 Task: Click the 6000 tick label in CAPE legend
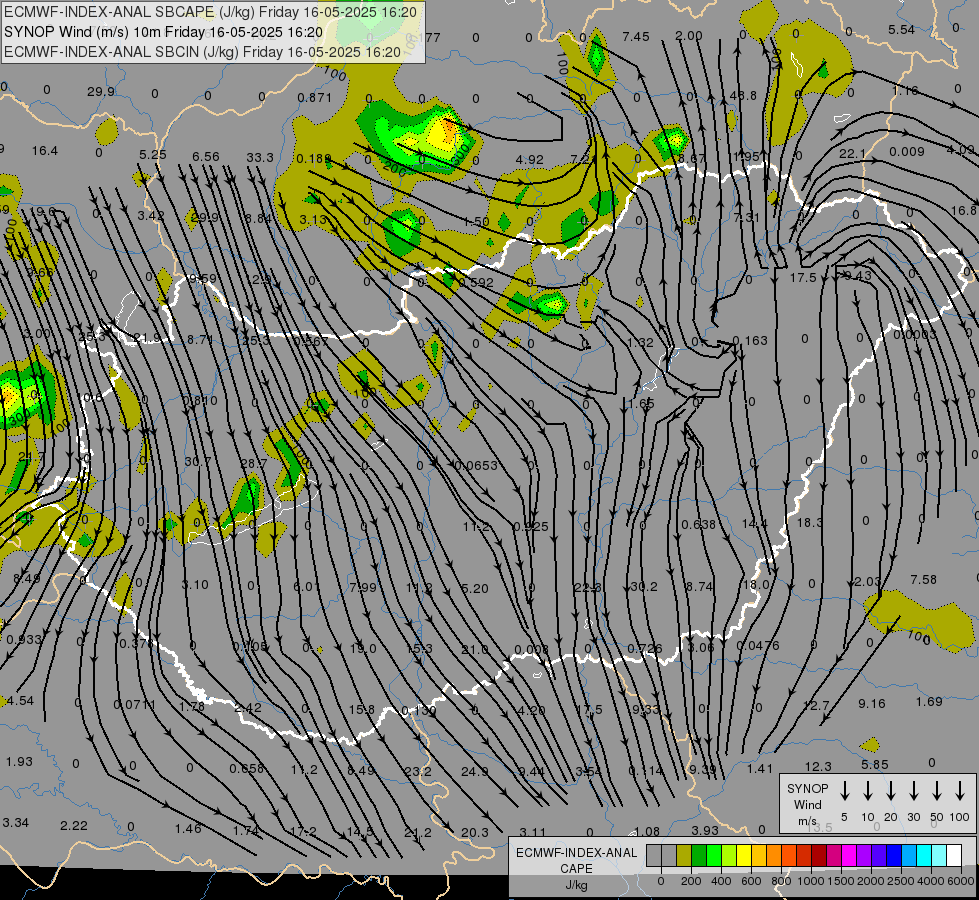click(962, 881)
